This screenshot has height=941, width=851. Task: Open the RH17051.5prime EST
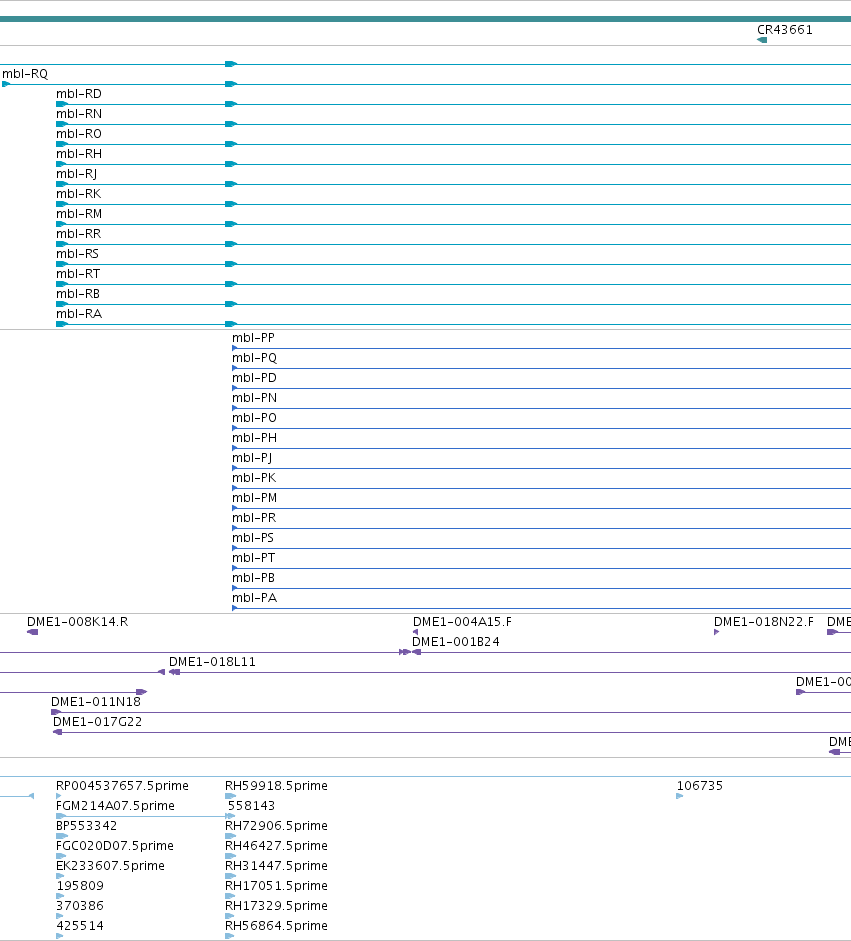coord(276,886)
